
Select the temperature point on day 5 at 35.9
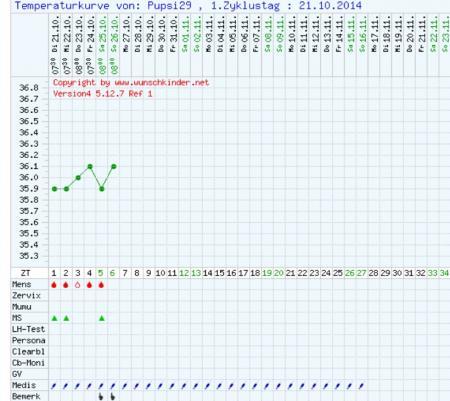(x=102, y=189)
